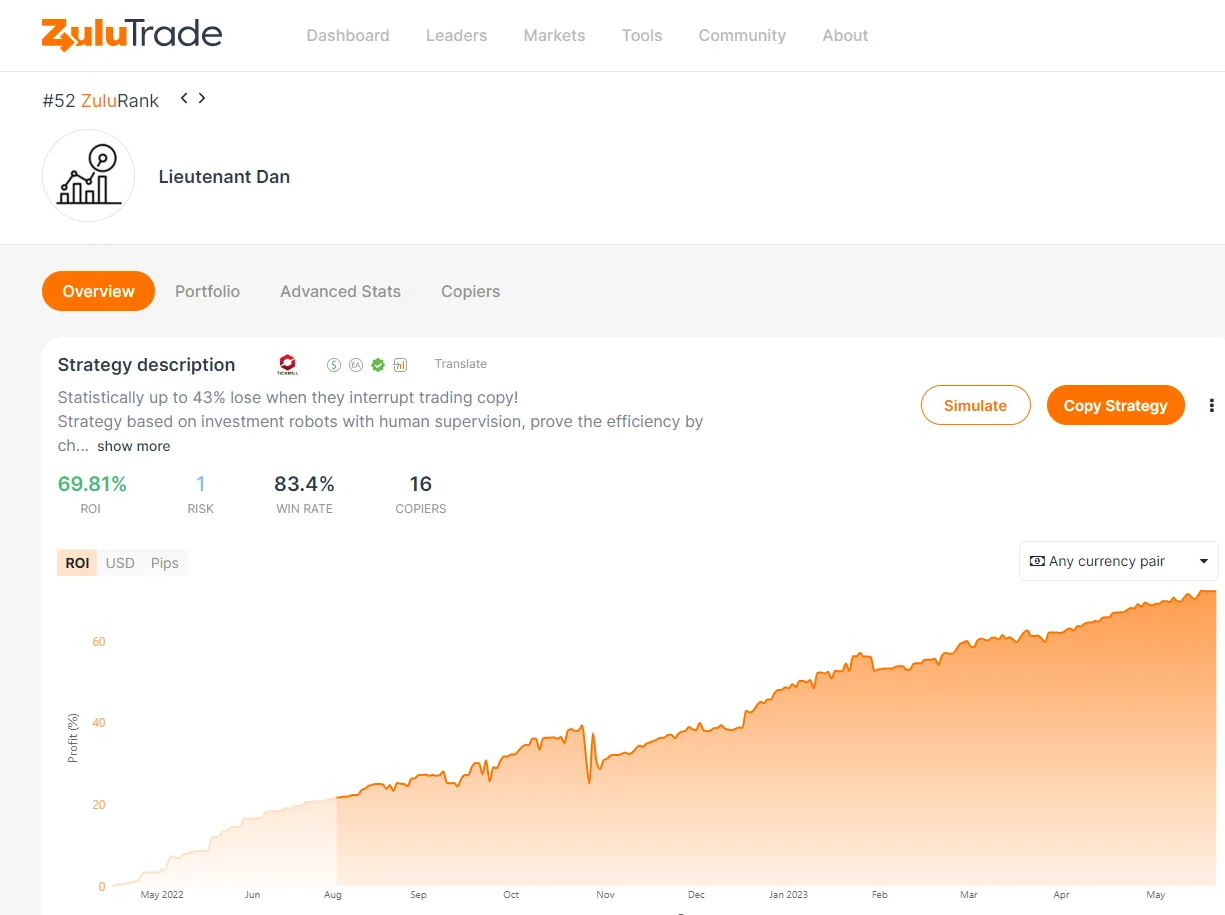This screenshot has height=915, width=1225.
Task: Open the three-dot more options menu
Action: click(1212, 405)
